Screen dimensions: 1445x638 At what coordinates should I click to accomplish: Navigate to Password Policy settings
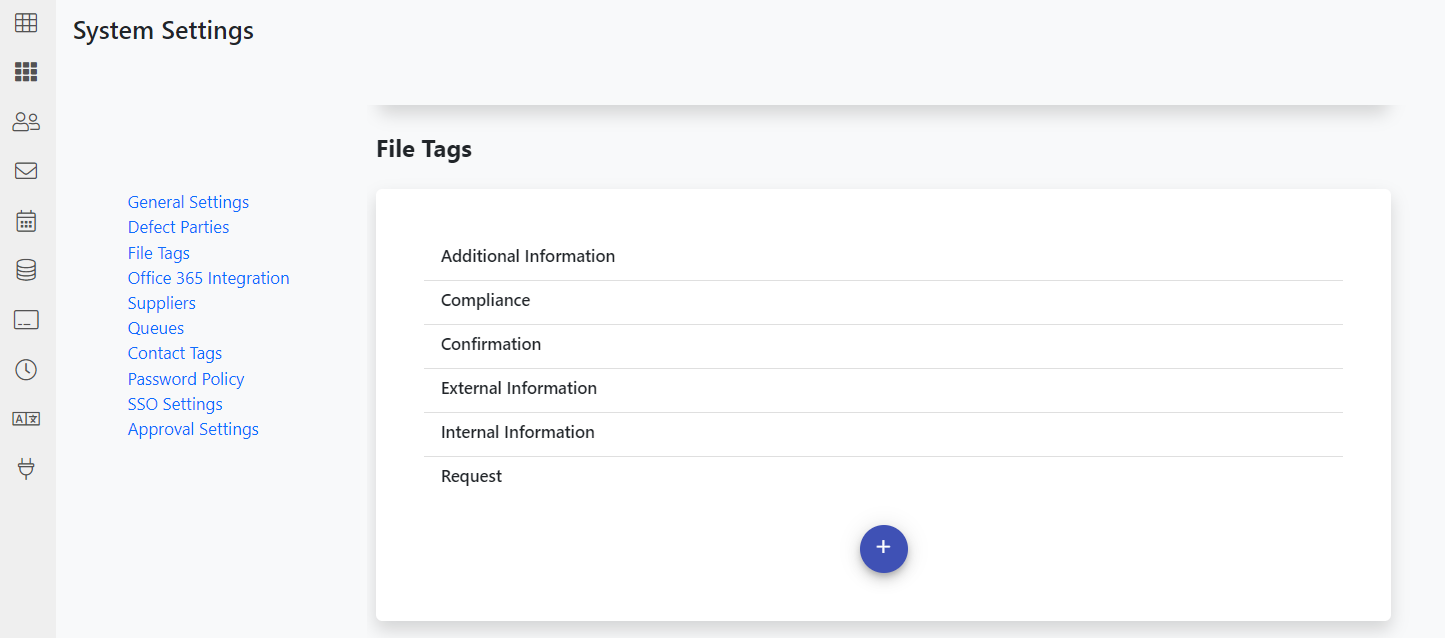(x=186, y=379)
